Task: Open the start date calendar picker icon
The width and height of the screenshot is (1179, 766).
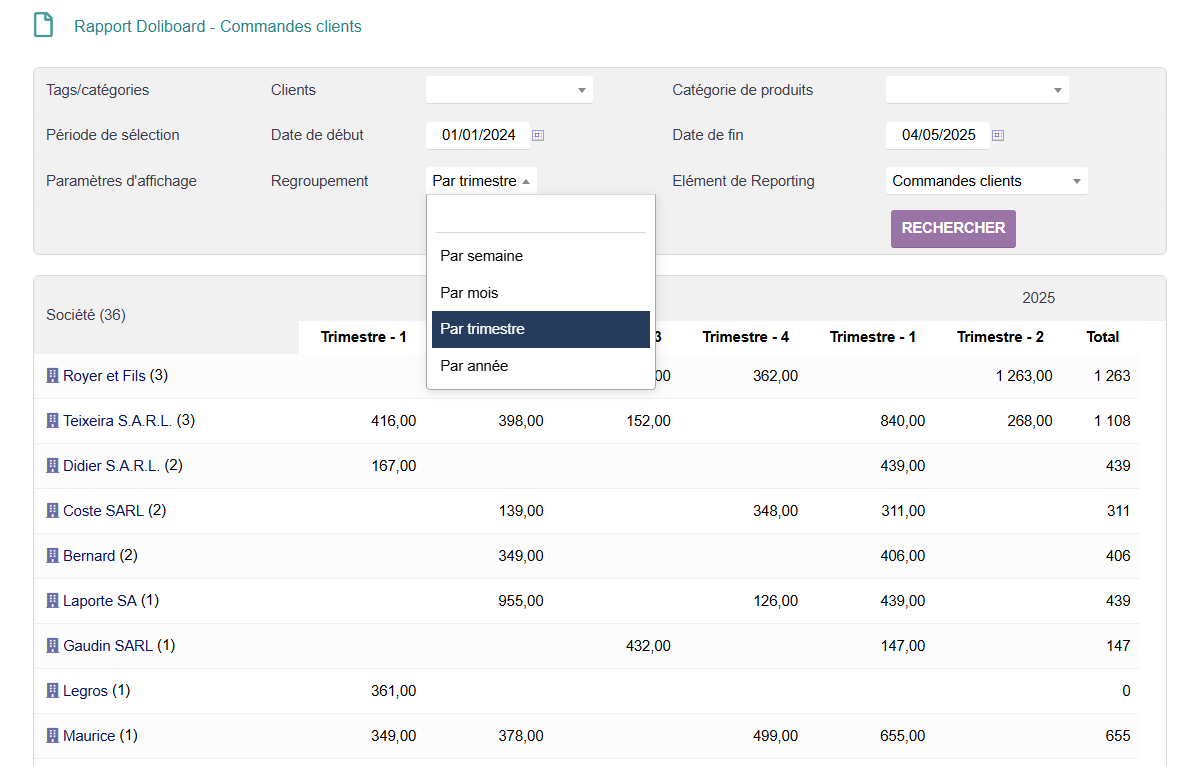Action: coord(537,135)
